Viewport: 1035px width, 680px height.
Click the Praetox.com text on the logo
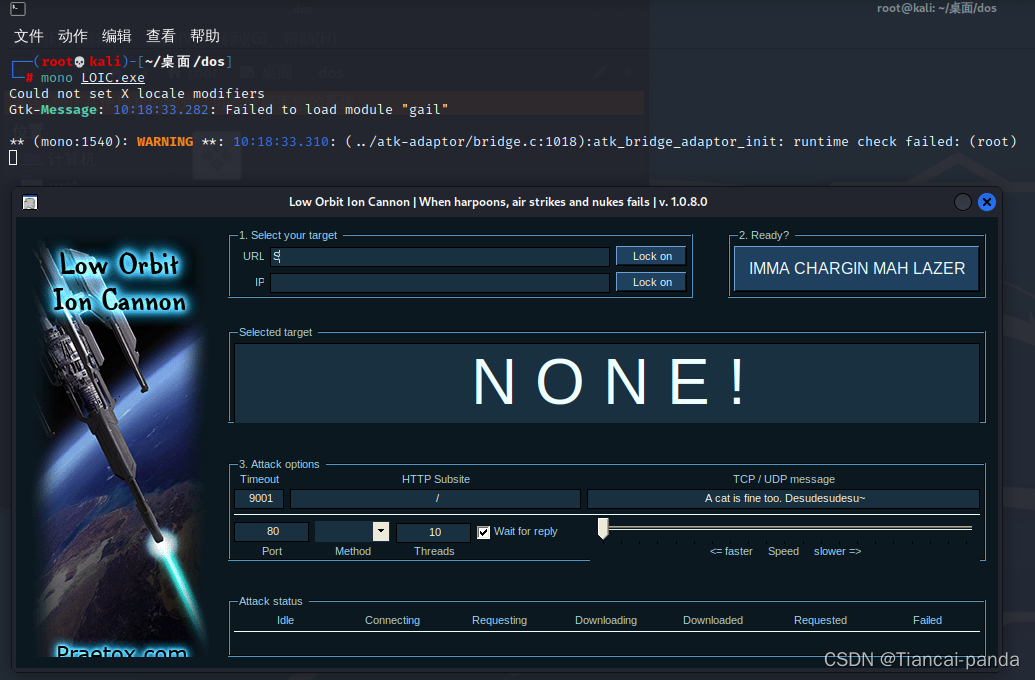121,651
